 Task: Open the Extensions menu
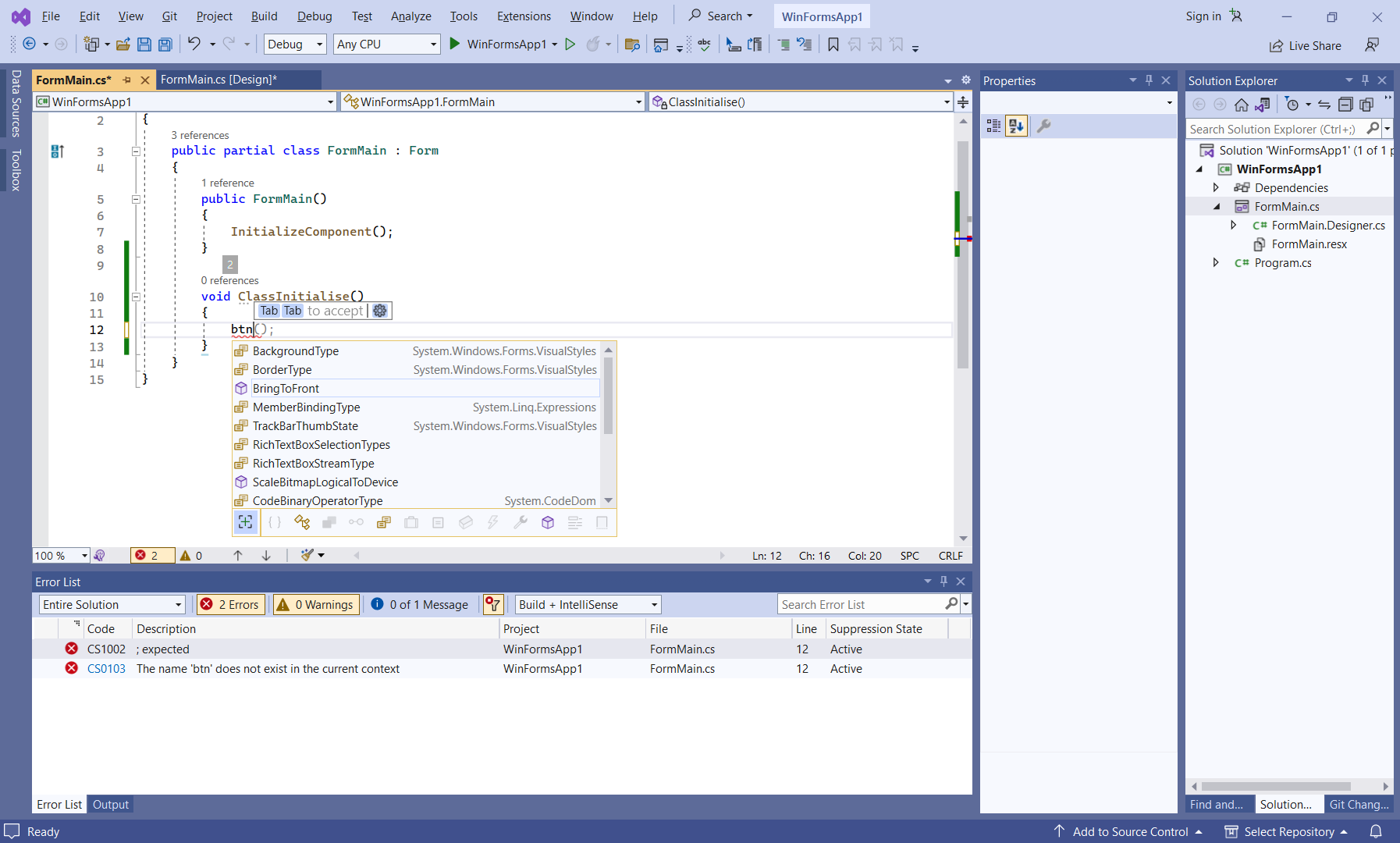coord(524,16)
